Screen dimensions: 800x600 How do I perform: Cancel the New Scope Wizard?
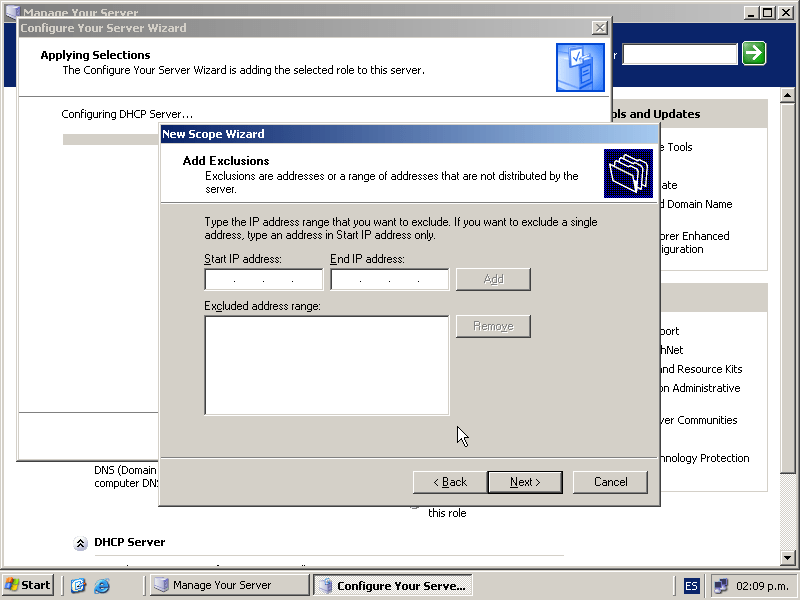click(x=610, y=482)
